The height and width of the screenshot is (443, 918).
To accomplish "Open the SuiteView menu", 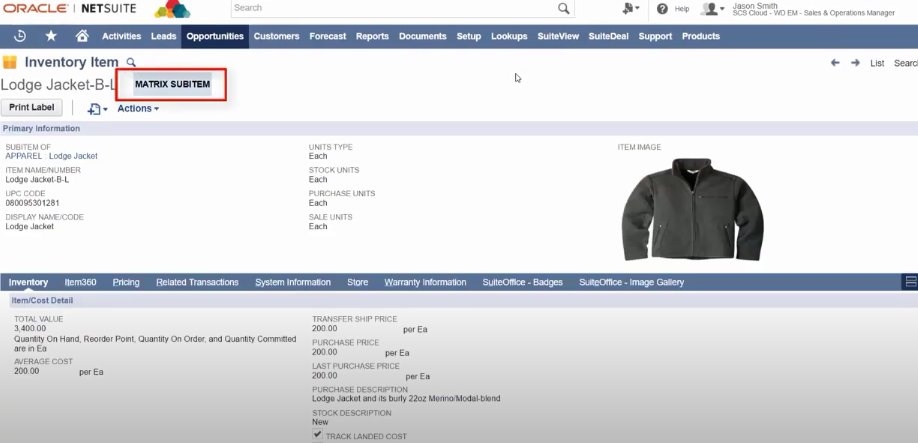I will (x=558, y=36).
